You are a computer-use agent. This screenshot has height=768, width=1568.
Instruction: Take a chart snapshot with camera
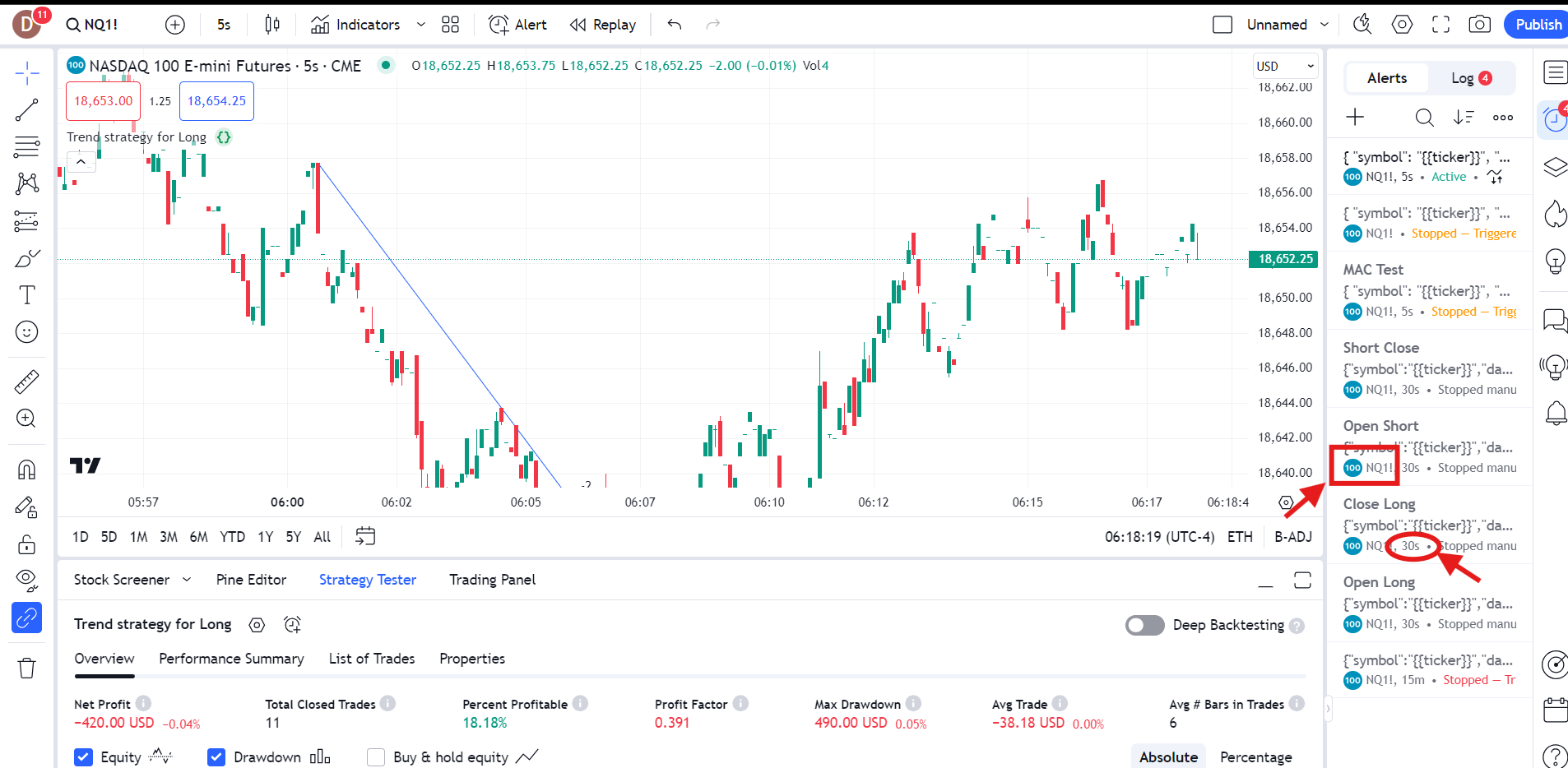[1479, 25]
